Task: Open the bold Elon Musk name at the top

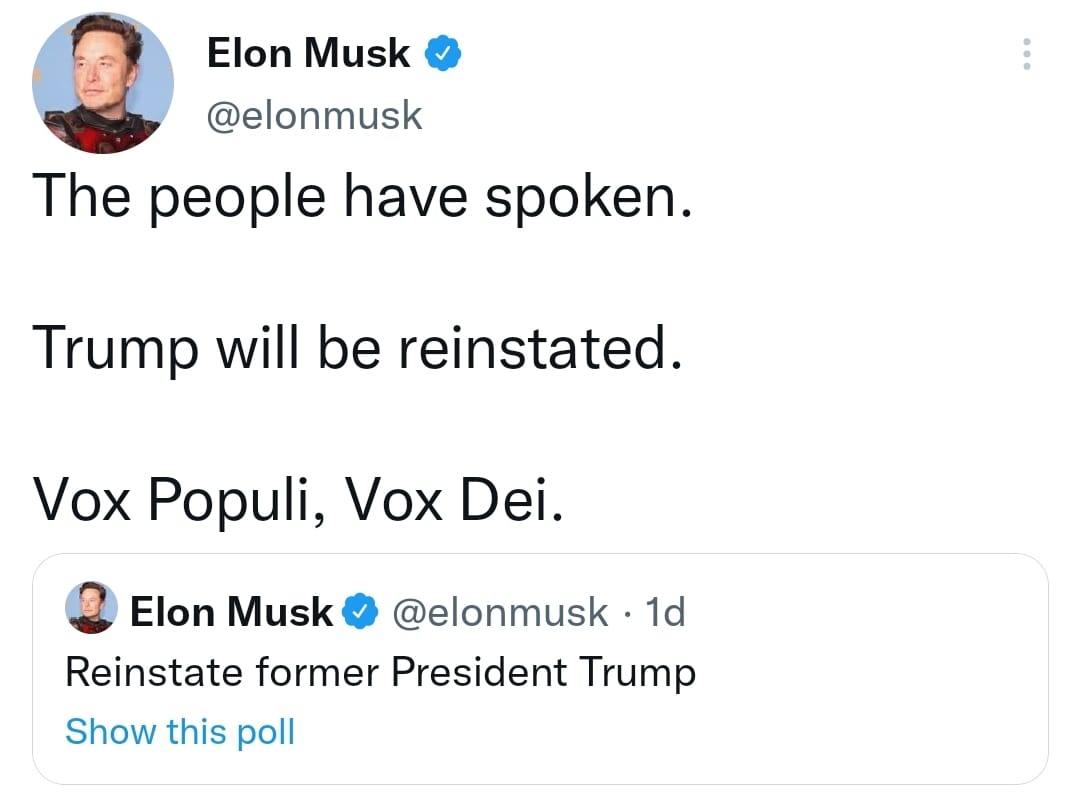Action: coord(308,54)
